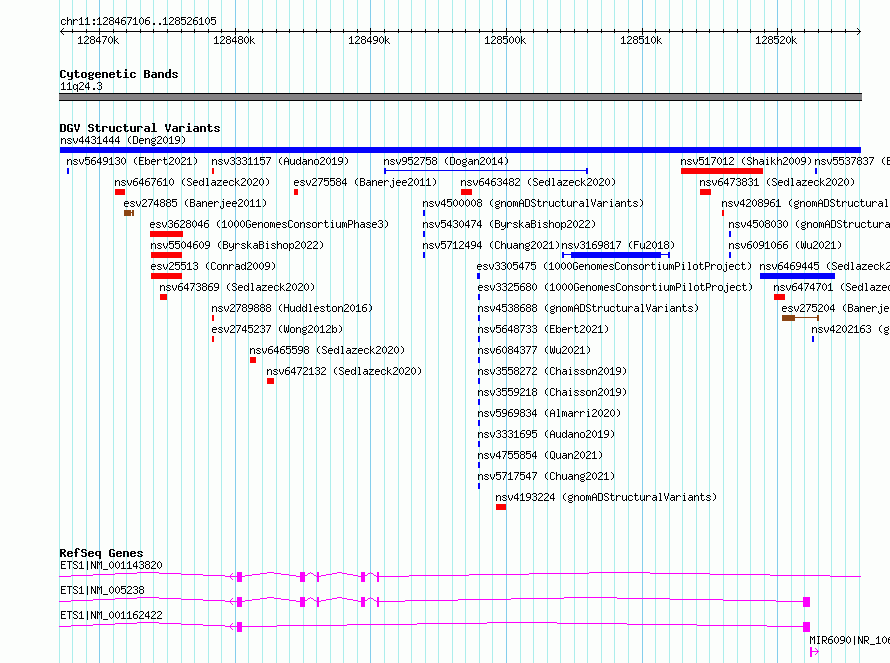
Task: Click the red esv25513 variant bar
Action: click(166, 276)
